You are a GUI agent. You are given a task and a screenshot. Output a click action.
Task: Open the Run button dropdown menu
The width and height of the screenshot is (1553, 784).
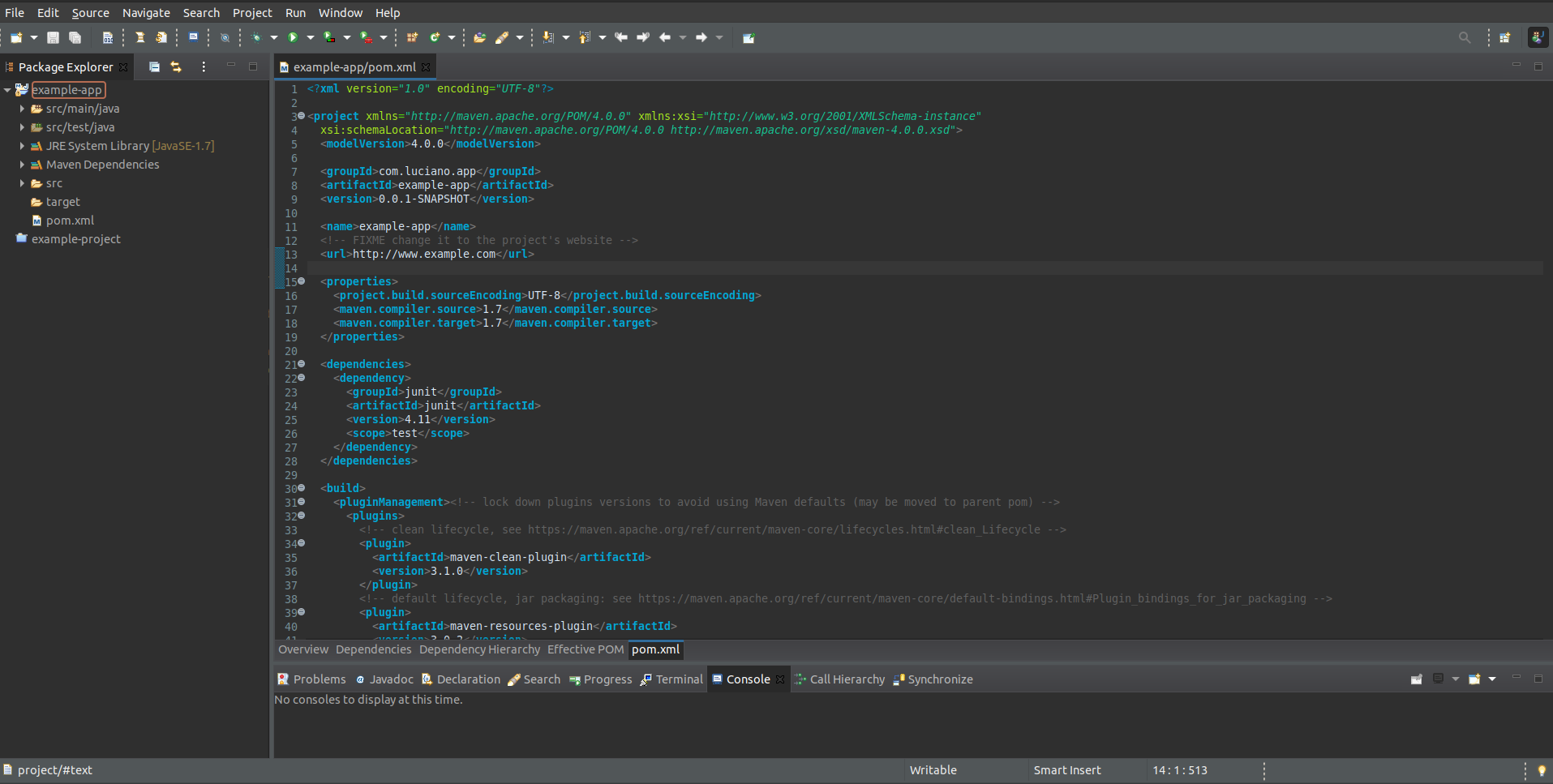(x=309, y=37)
